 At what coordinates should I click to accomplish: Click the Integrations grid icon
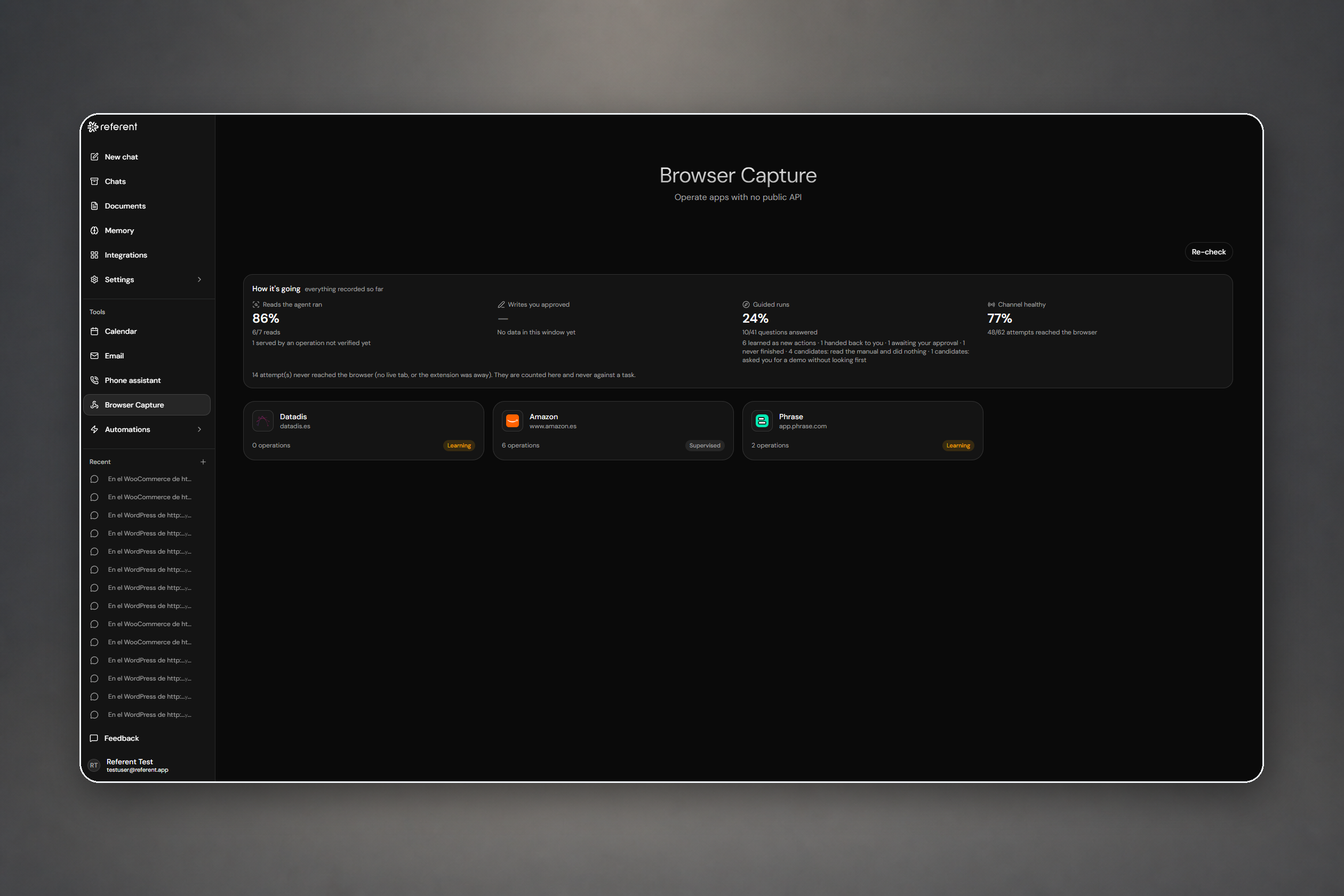coord(94,255)
